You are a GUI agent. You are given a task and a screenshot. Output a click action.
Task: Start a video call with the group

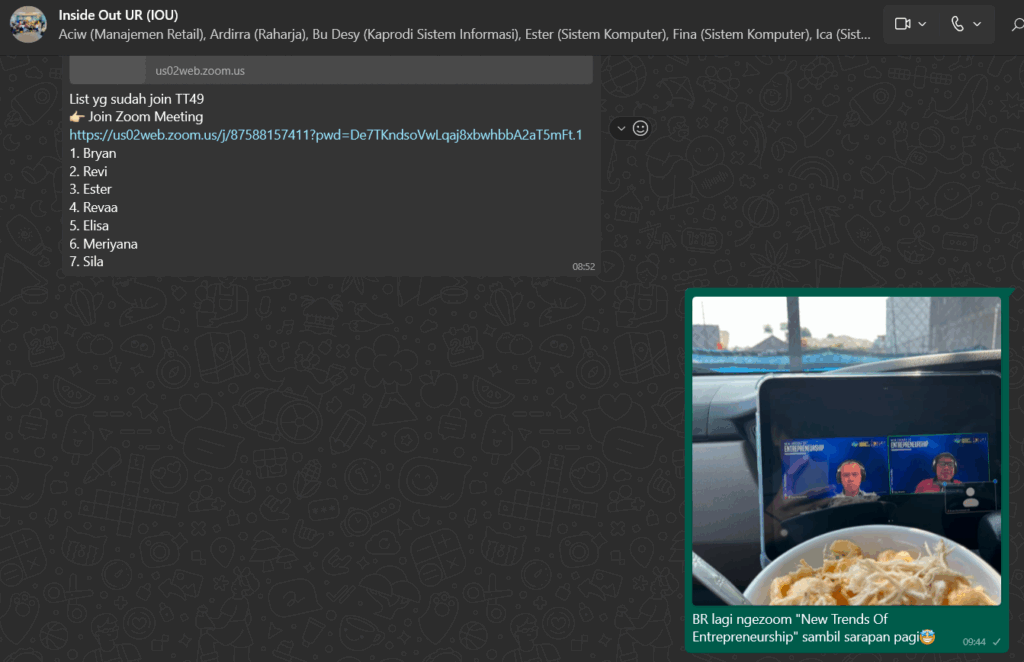(x=902, y=24)
